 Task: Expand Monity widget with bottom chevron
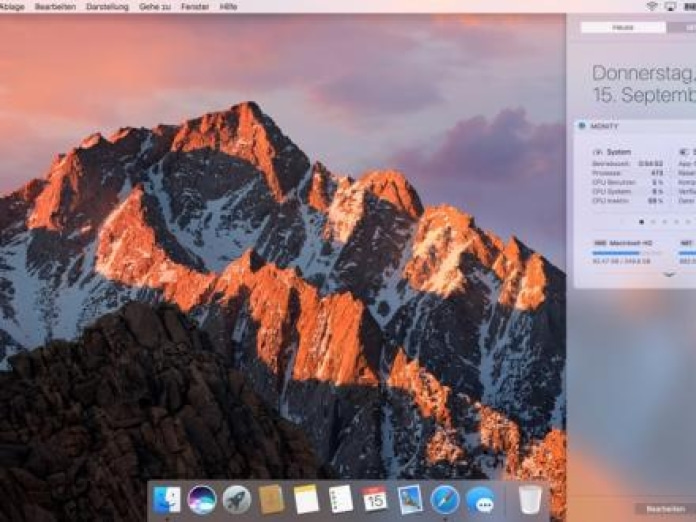pyautogui.click(x=669, y=275)
